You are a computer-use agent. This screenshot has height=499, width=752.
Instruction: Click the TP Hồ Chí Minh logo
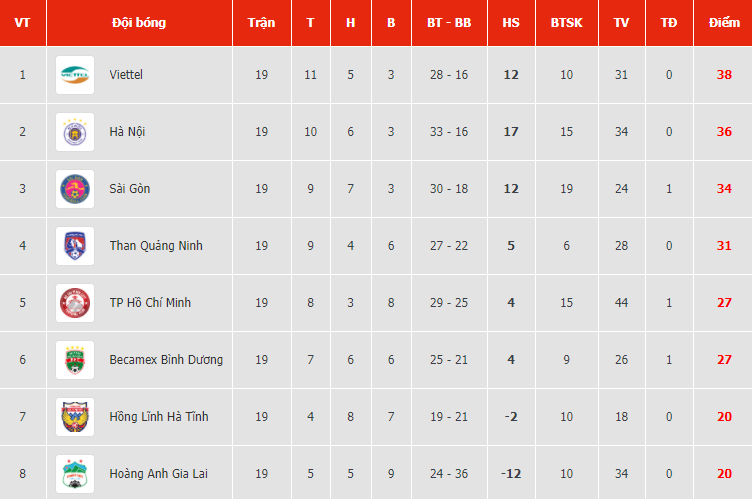coord(75,303)
